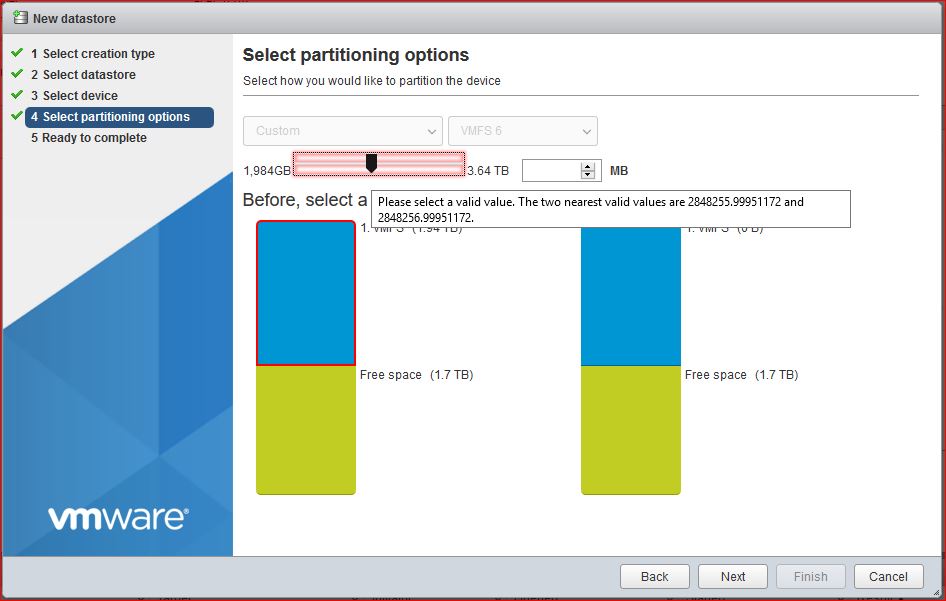The image size is (946, 601).
Task: Decrease partition size with down stepper arrow
Action: [x=588, y=175]
